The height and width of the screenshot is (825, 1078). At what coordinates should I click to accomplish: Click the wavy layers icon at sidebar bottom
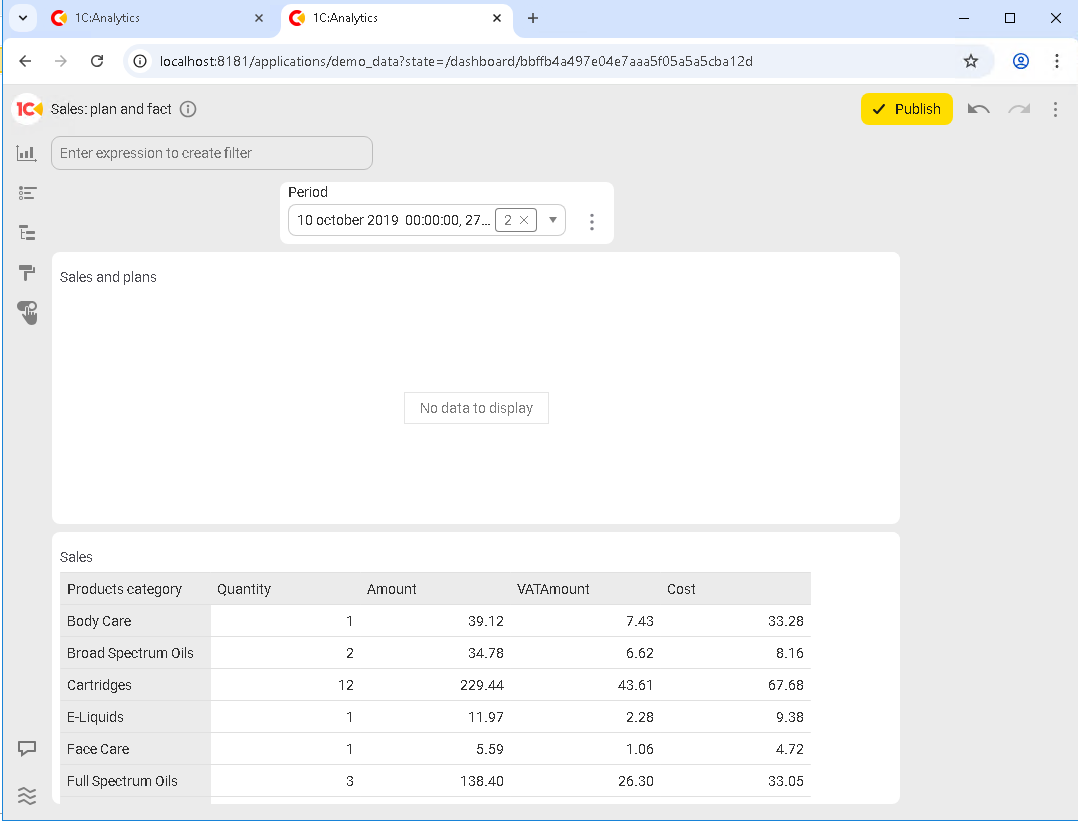coord(27,795)
